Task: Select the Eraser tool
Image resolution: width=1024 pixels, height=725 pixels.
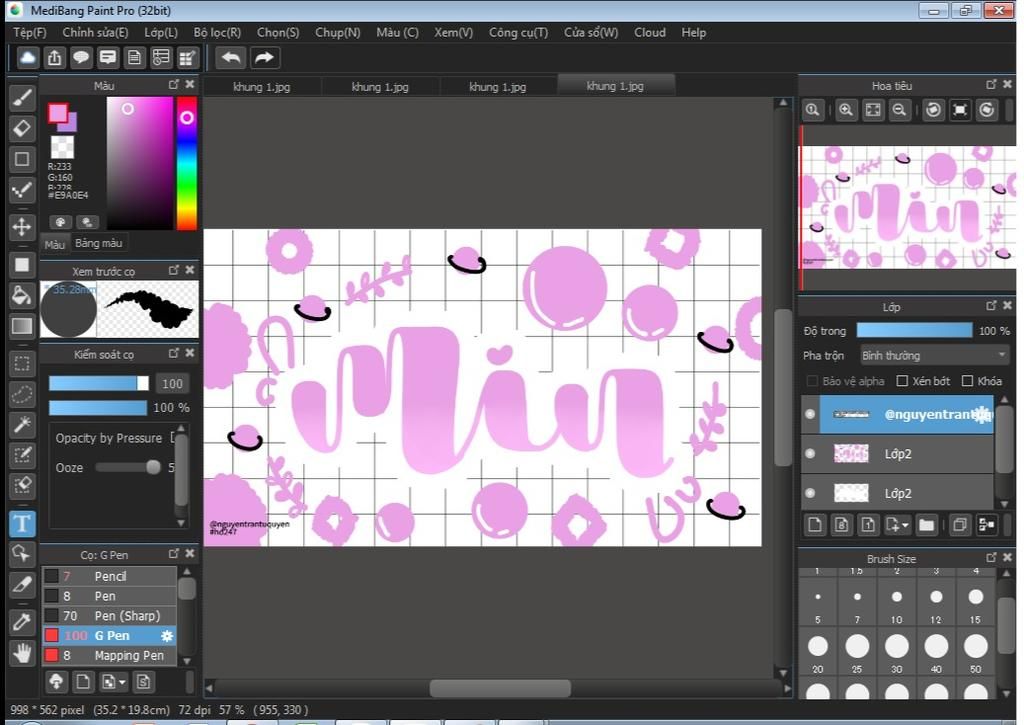Action: 22,129
